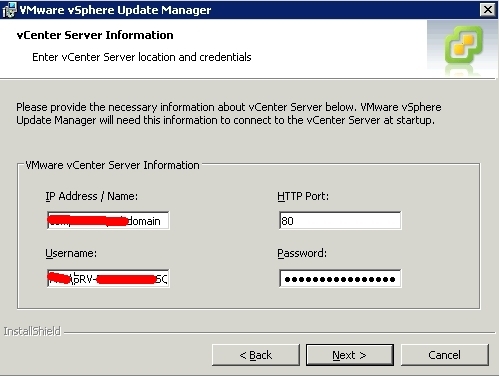
Task: Cancel the Update Manager installation
Action: click(x=445, y=355)
